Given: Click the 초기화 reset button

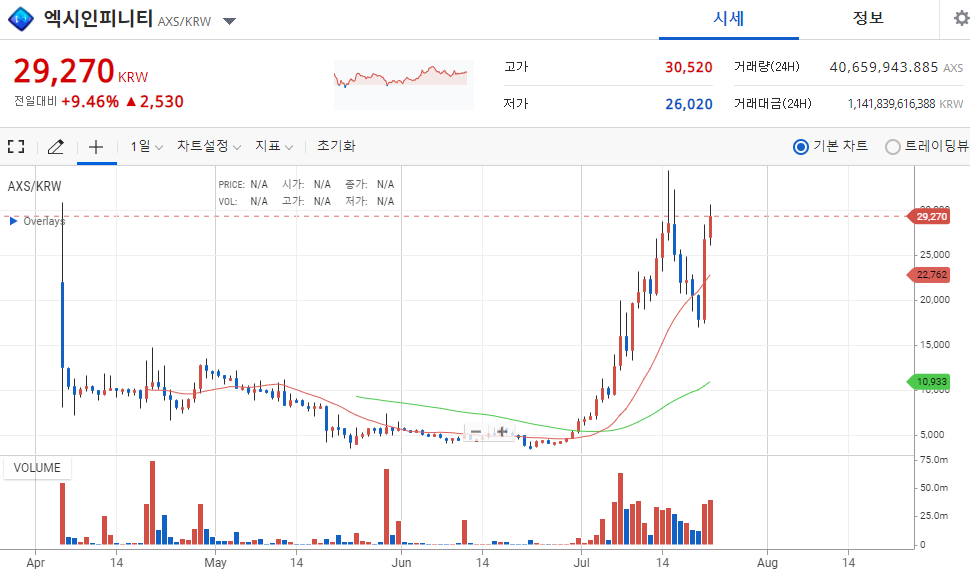Looking at the screenshot, I should pyautogui.click(x=336, y=146).
